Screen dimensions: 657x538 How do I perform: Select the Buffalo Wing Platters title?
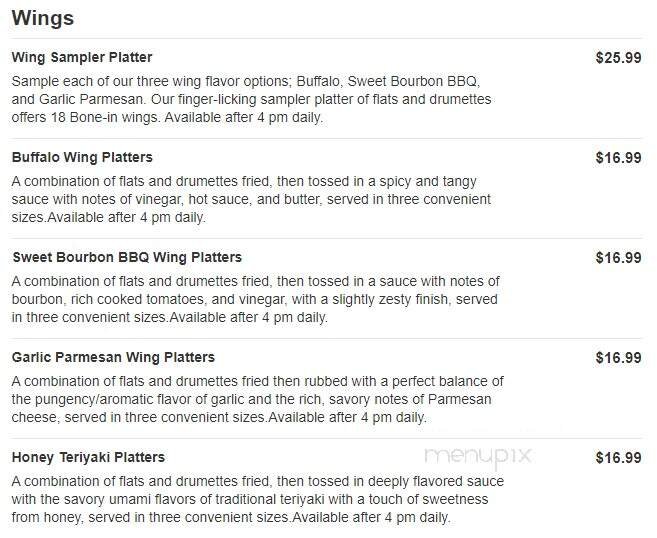point(82,157)
